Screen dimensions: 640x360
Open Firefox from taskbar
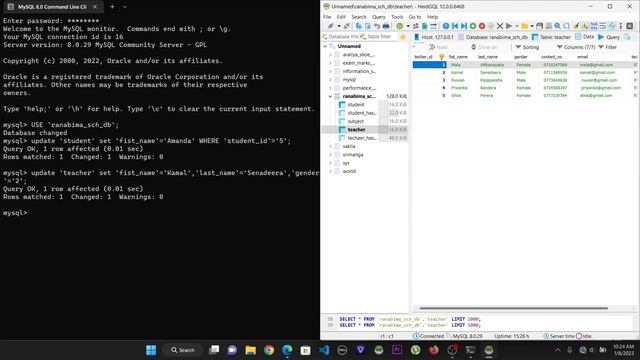pos(434,350)
